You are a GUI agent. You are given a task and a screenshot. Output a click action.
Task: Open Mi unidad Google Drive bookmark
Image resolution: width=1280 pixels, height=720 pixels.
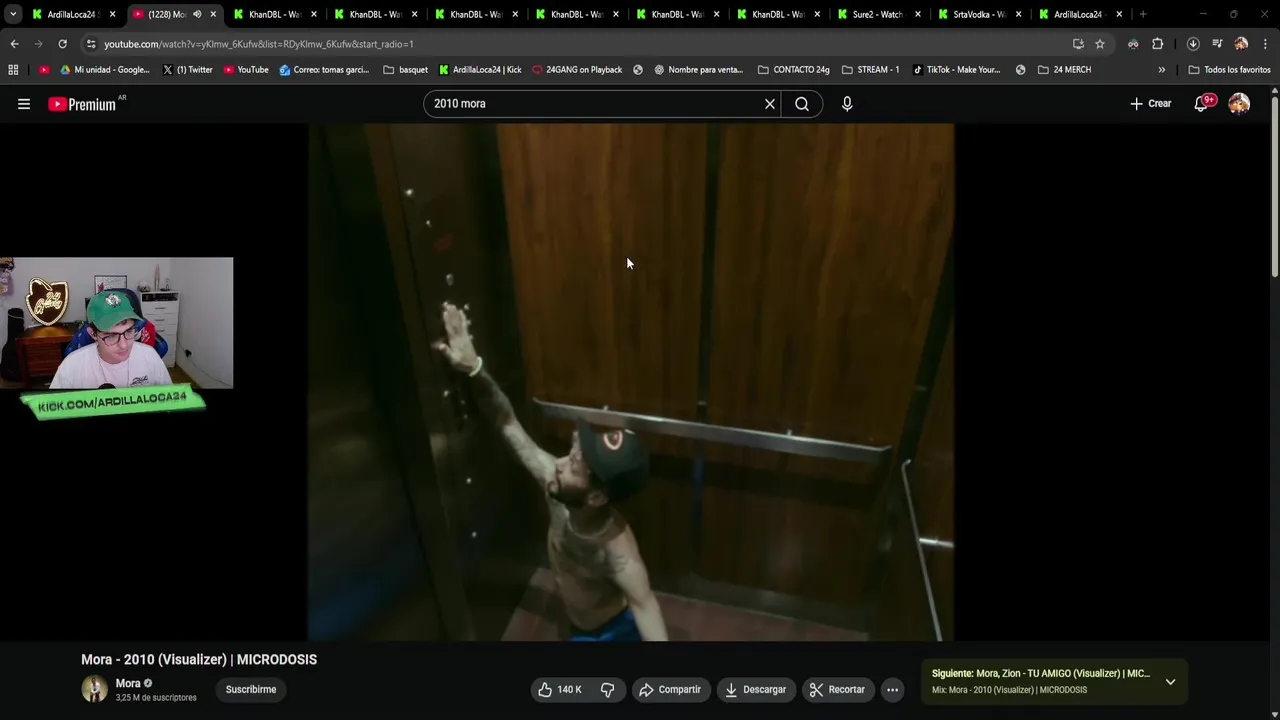click(x=105, y=70)
